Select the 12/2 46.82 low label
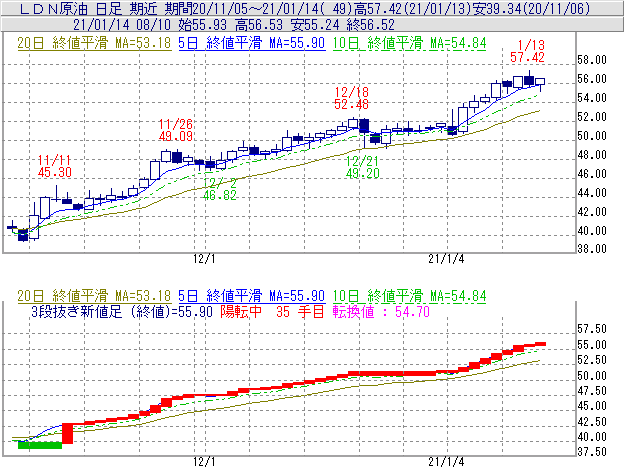This screenshot has width=624, height=473. (220, 189)
